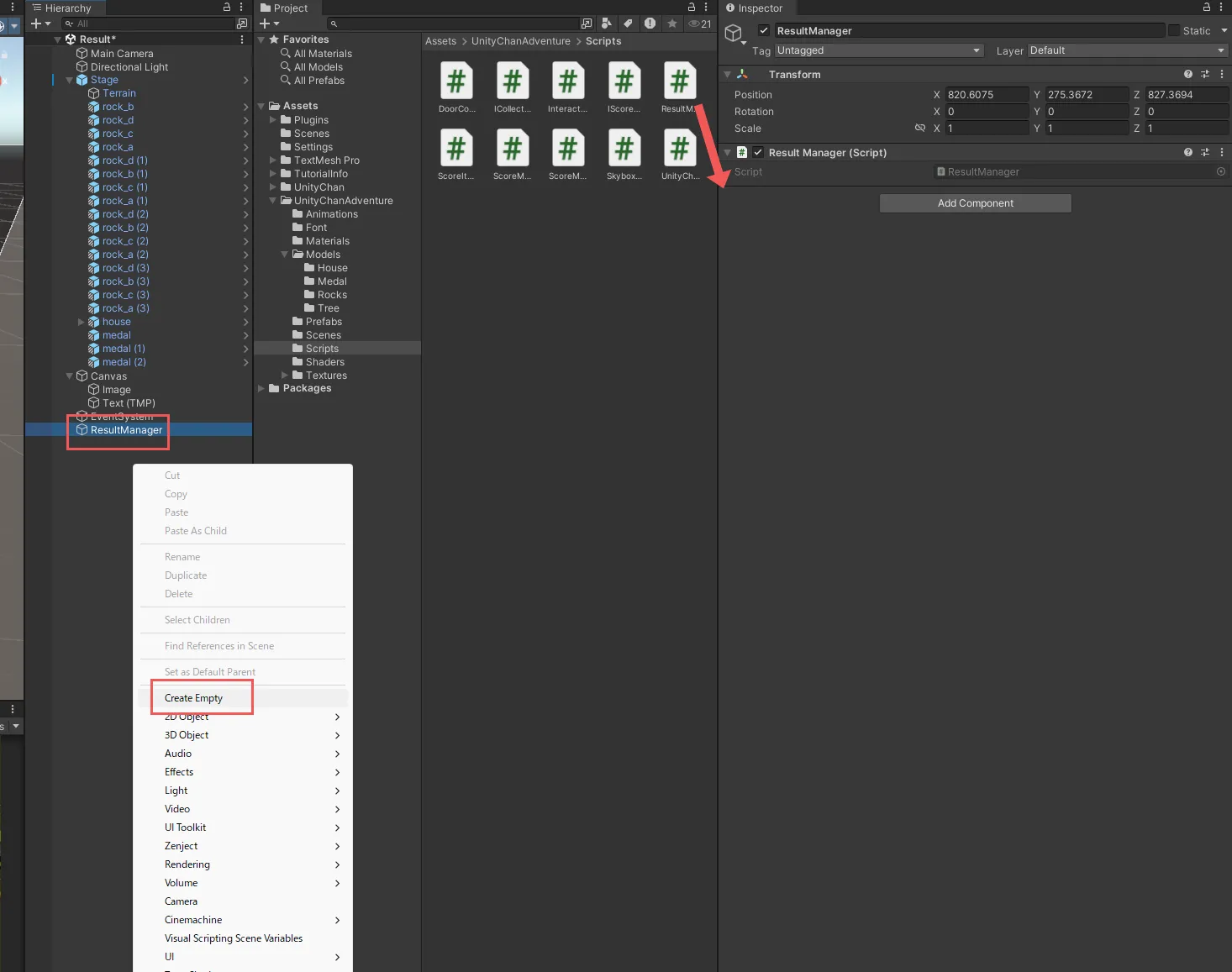Toggle the Project panel lock icon
This screenshot has width=1232, height=972.
point(692,7)
